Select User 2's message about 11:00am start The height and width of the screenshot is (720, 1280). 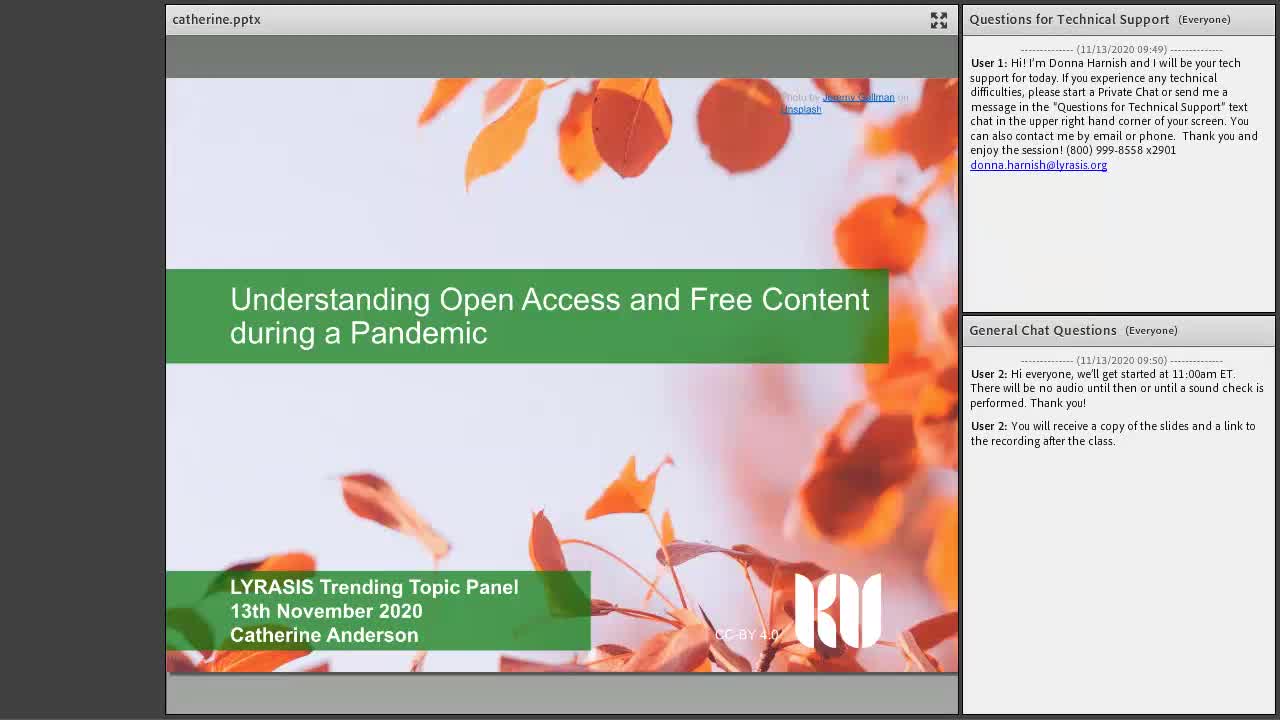coord(1117,388)
